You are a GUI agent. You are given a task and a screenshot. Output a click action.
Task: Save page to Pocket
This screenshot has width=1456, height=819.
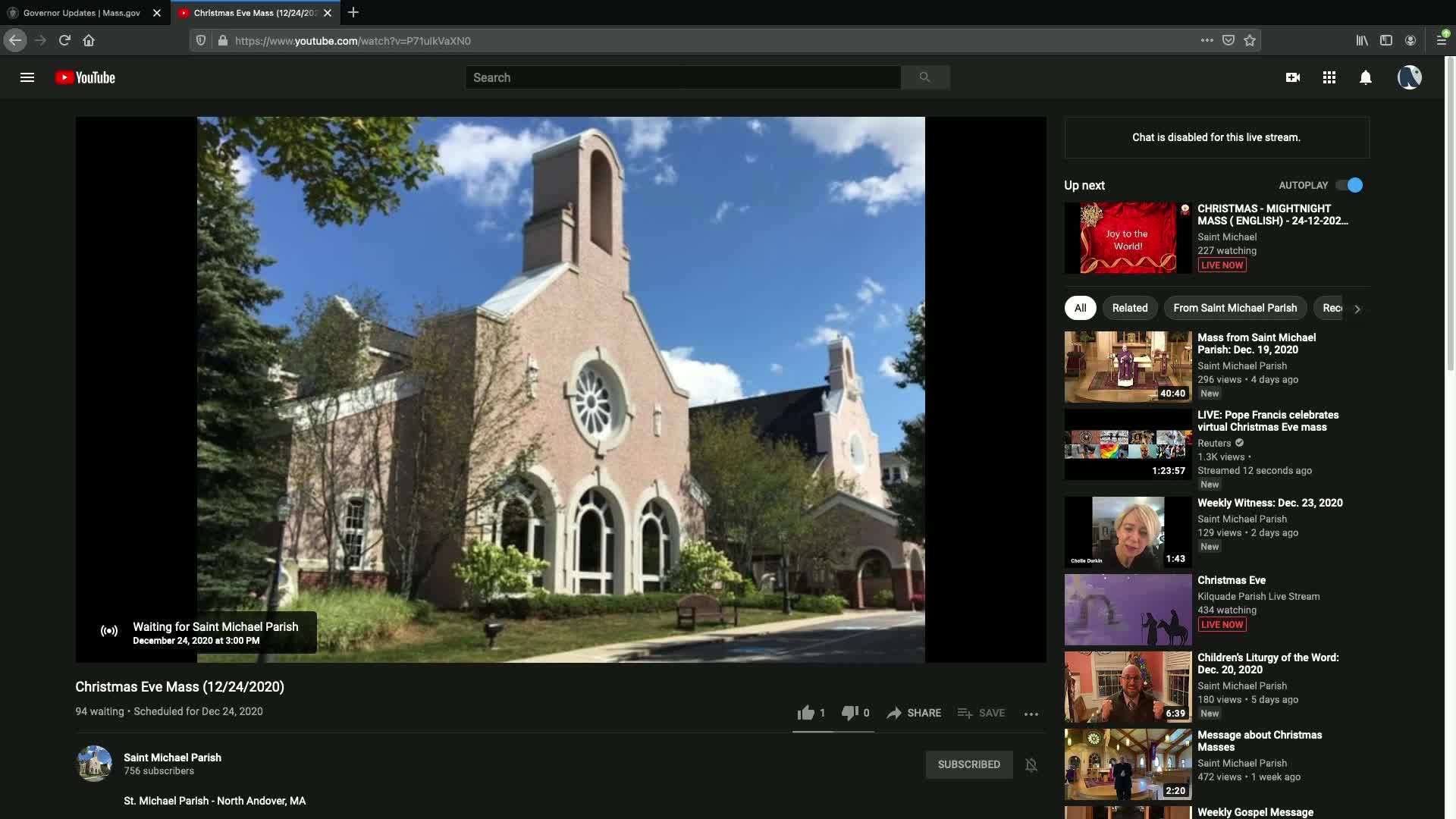pyautogui.click(x=1228, y=40)
